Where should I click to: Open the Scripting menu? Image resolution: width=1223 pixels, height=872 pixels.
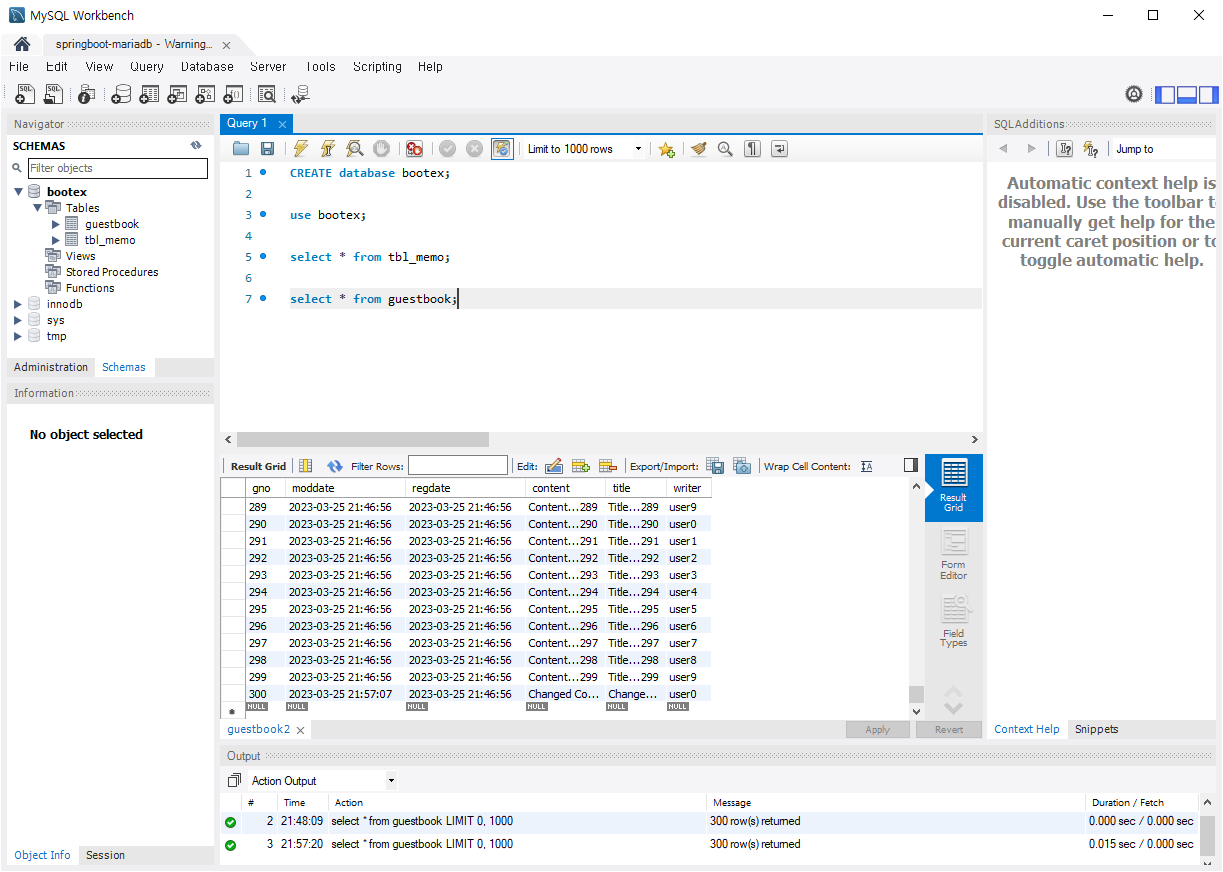[x=377, y=67]
